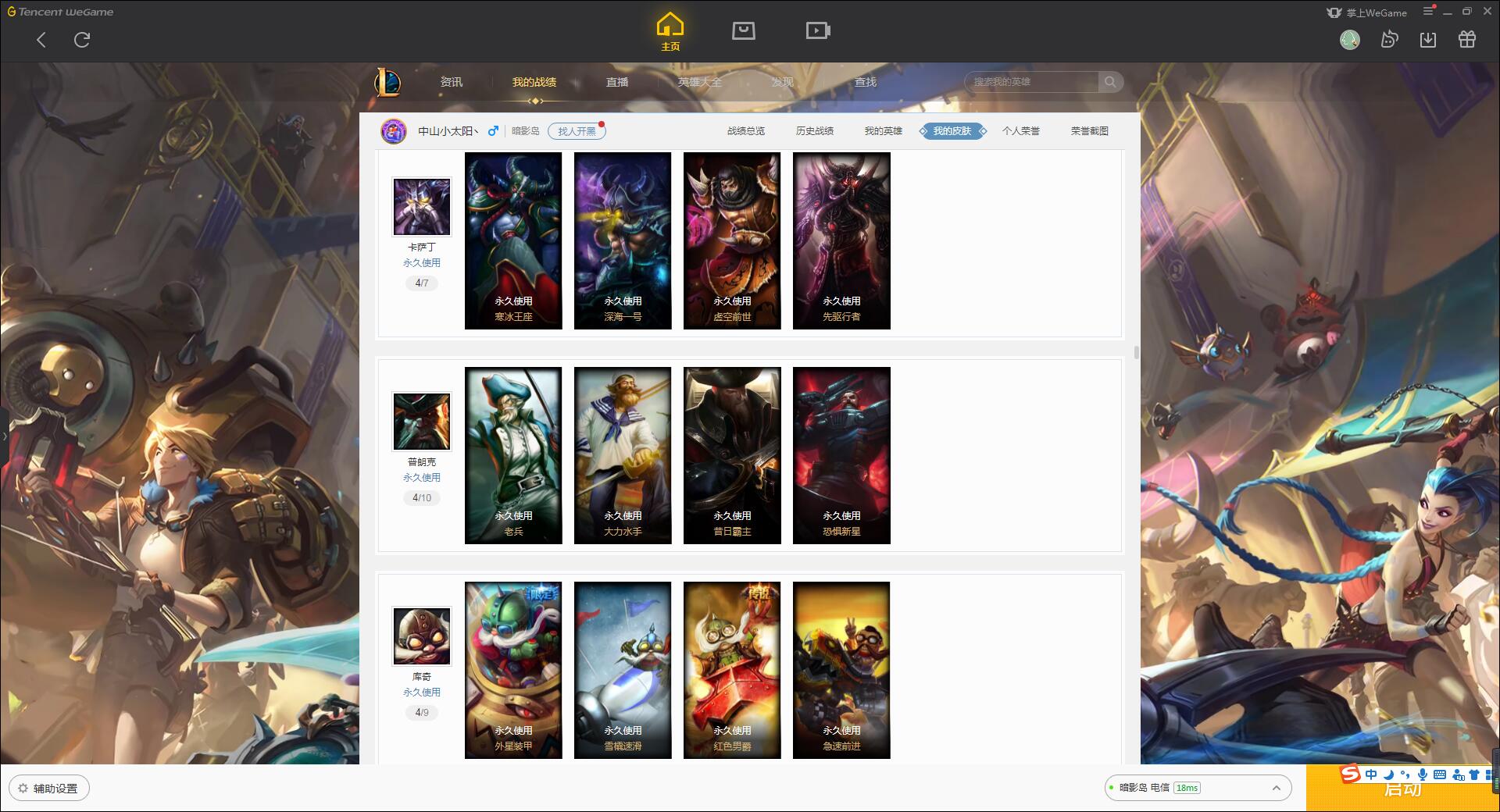The width and height of the screenshot is (1500, 812).
Task: Open the 红色男爵 skin card
Action: point(732,670)
